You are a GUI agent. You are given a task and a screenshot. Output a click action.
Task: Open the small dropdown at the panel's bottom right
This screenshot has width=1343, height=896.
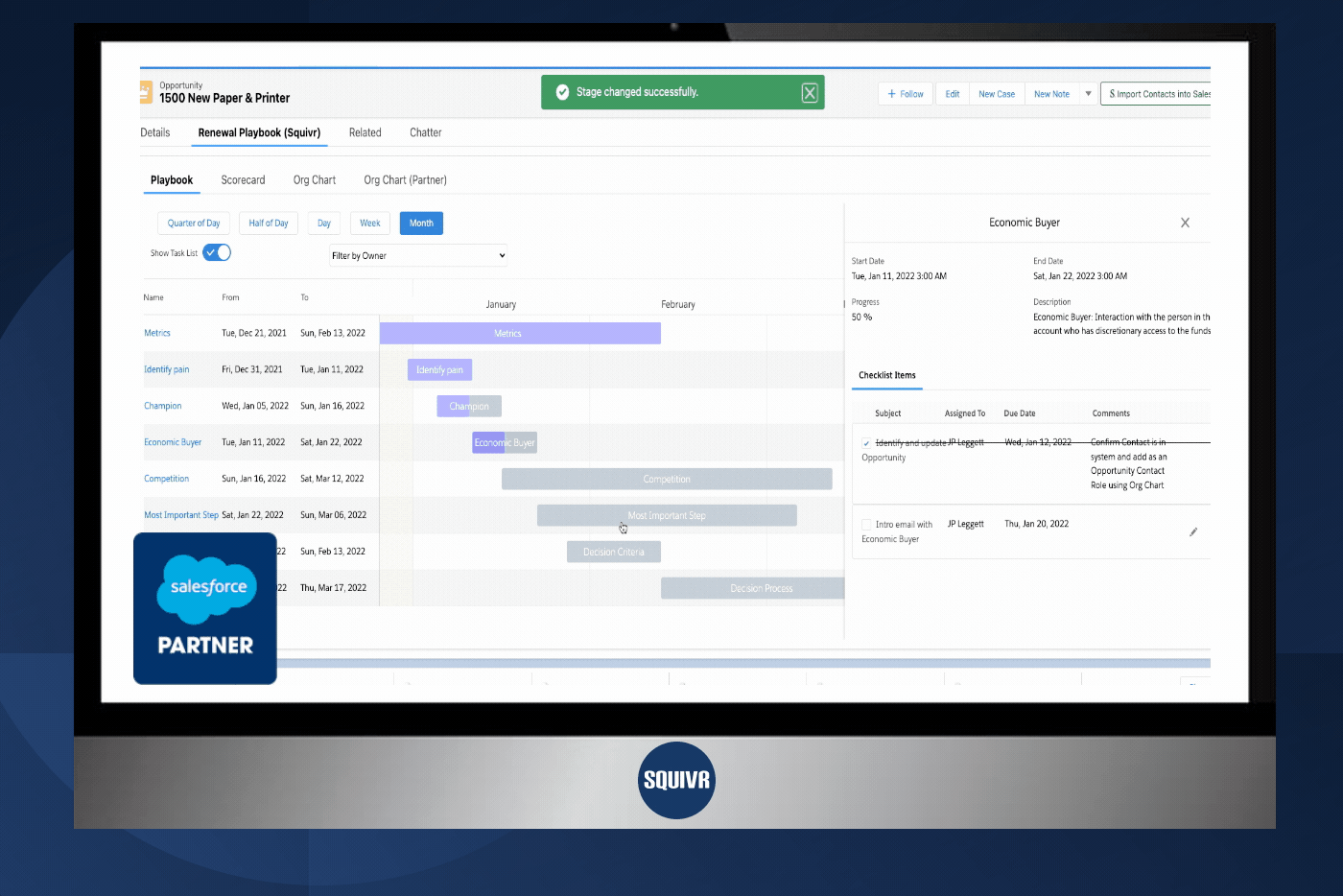[1194, 683]
